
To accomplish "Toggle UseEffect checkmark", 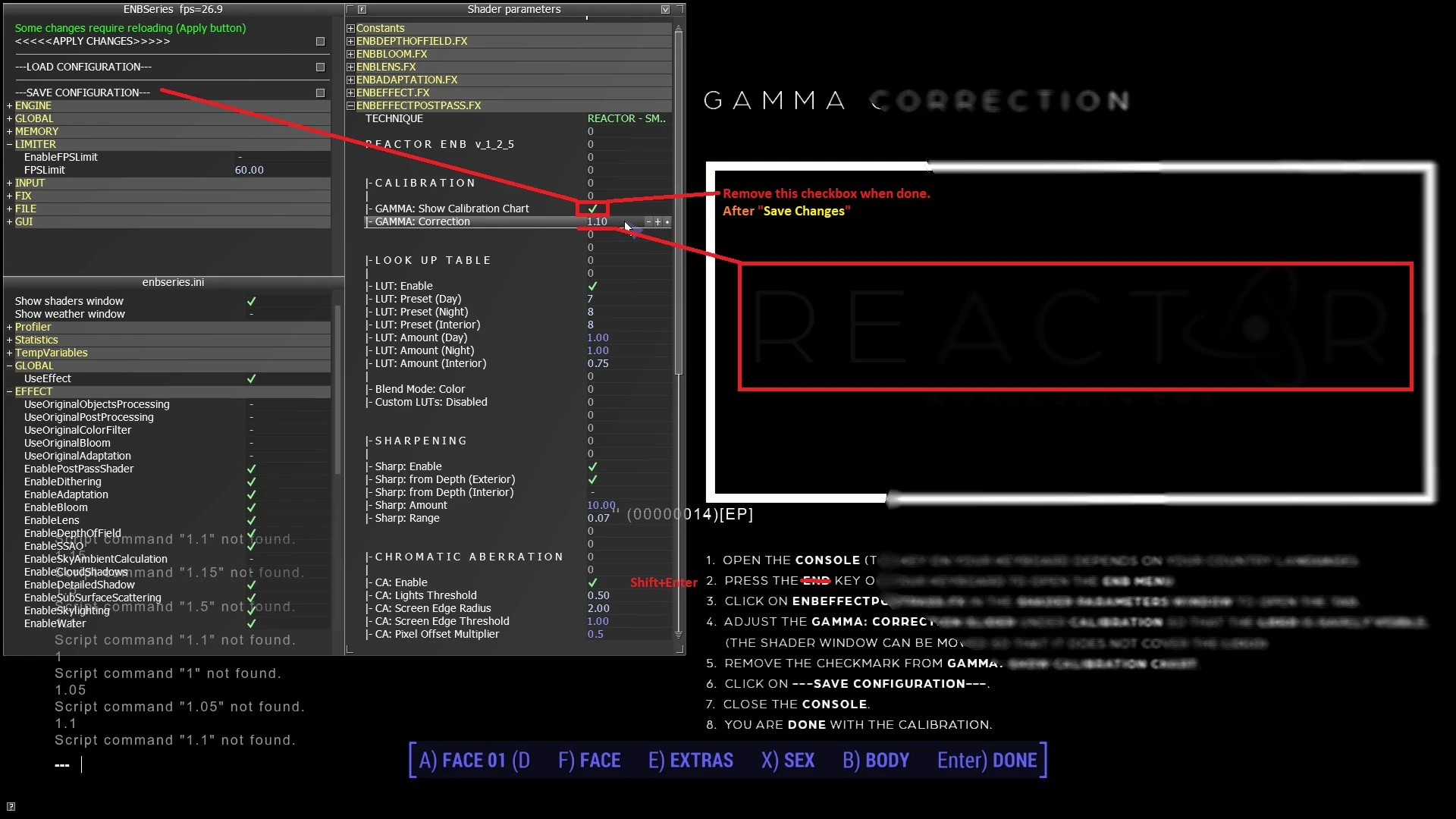I will coord(251,379).
